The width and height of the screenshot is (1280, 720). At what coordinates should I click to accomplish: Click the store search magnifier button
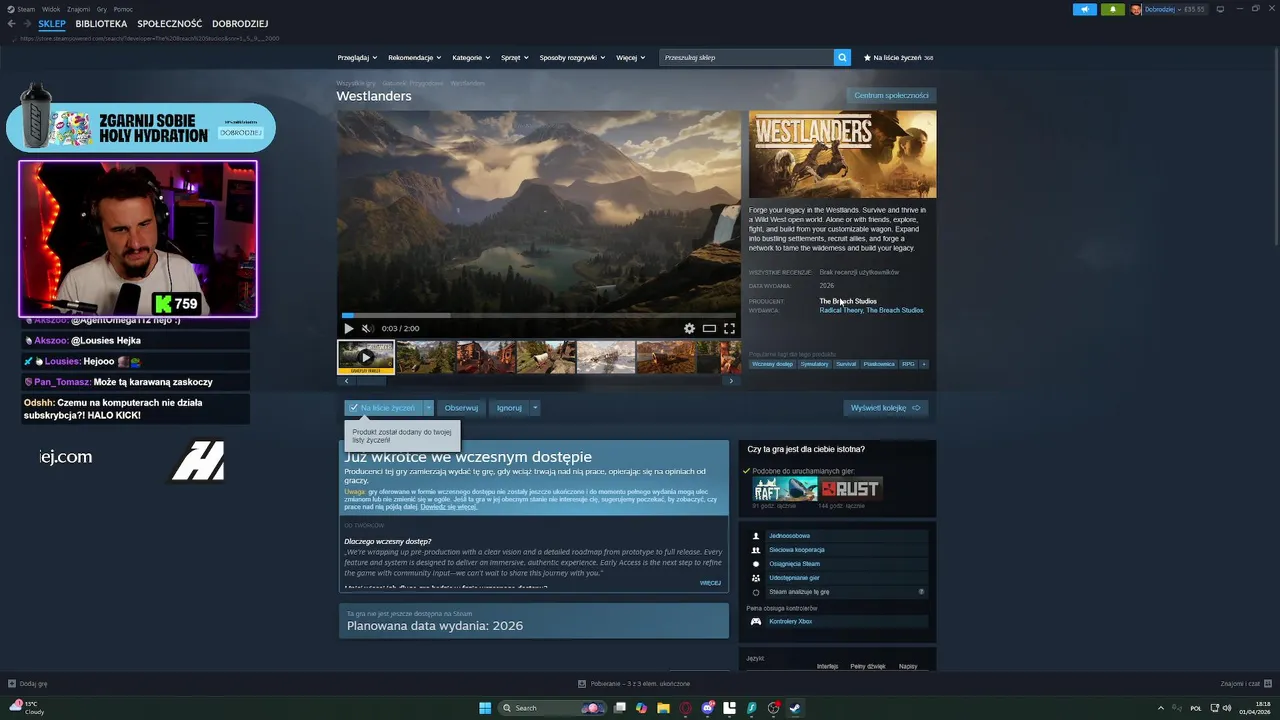[842, 58]
